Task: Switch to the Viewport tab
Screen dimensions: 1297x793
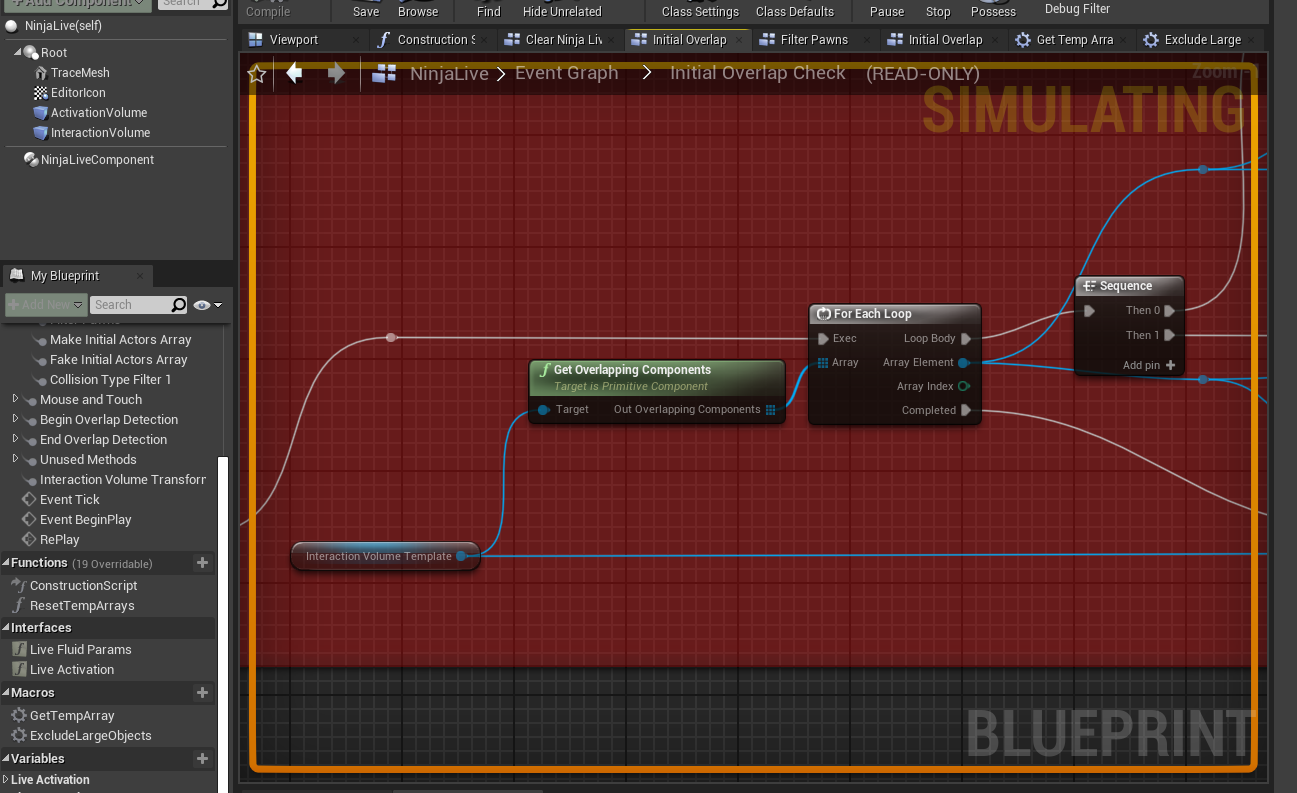Action: [293, 40]
